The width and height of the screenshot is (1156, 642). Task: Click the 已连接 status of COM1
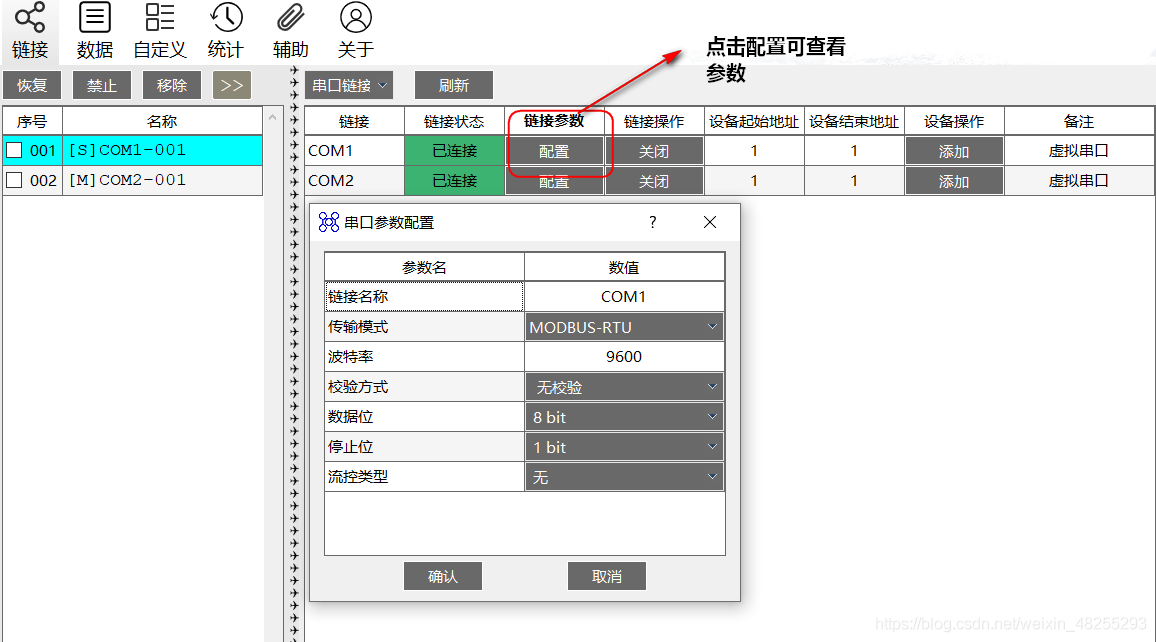(454, 151)
